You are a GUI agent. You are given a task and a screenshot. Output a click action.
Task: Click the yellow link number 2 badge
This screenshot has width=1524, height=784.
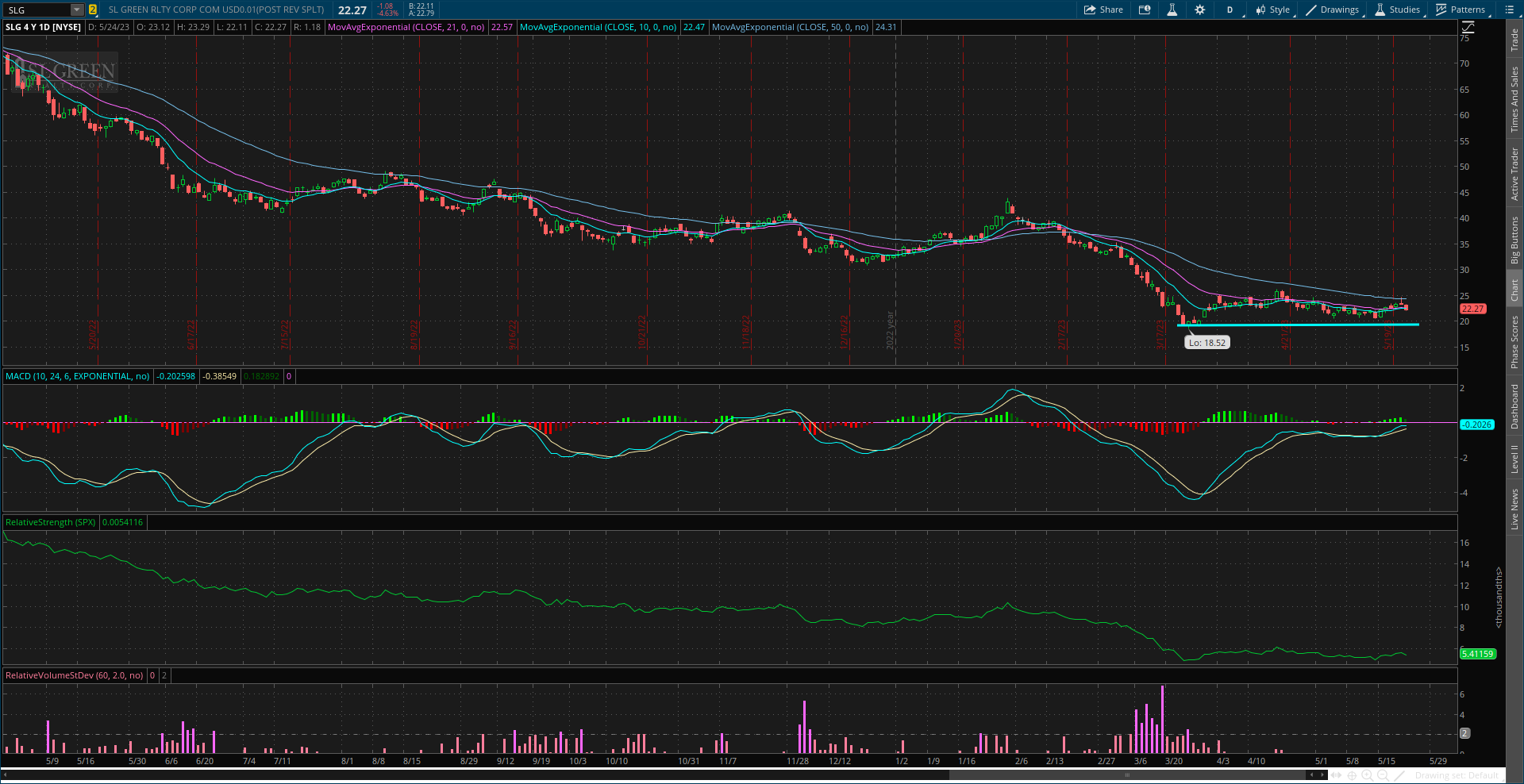93,10
